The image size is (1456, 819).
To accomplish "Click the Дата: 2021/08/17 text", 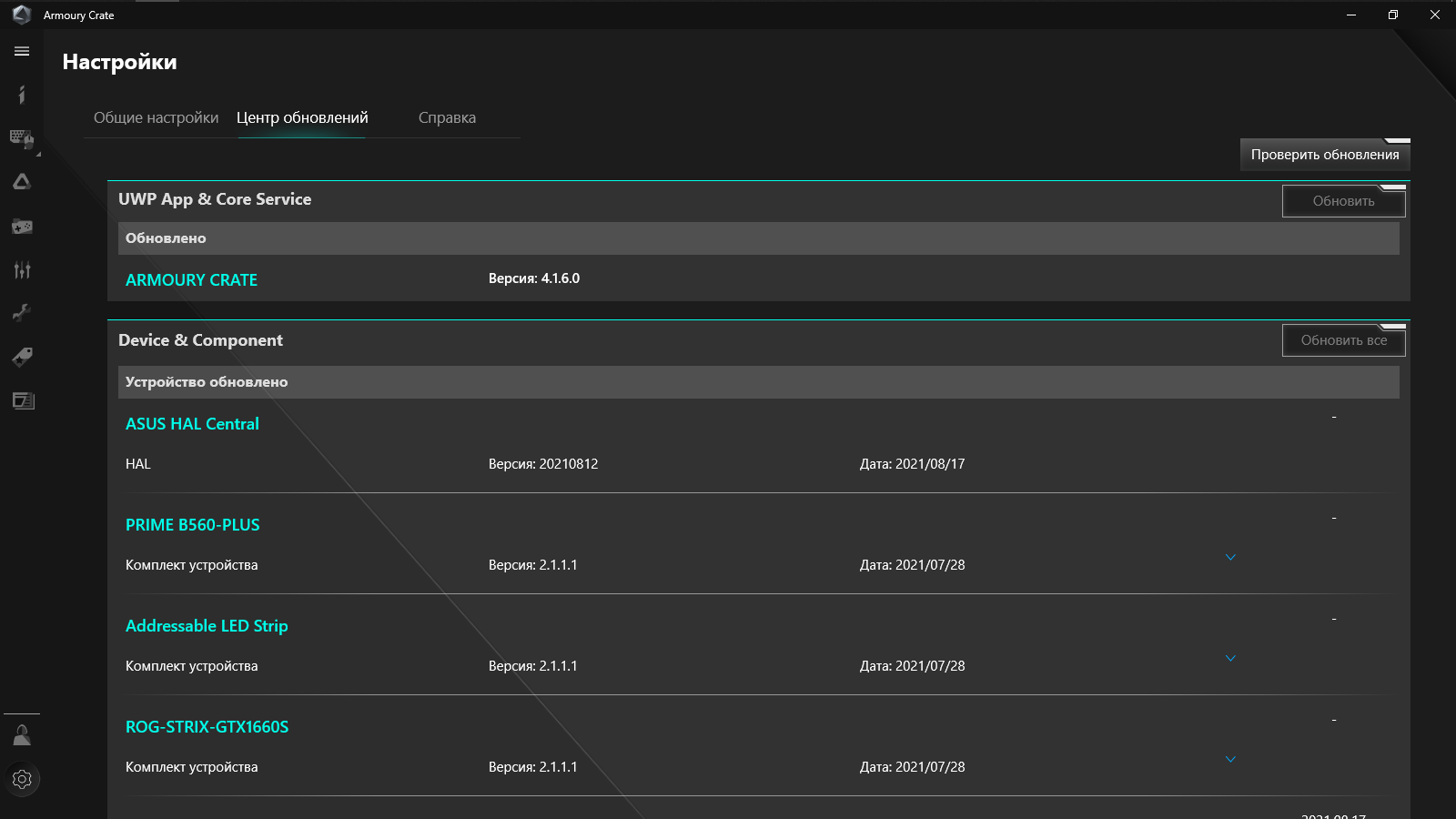I will [x=913, y=464].
